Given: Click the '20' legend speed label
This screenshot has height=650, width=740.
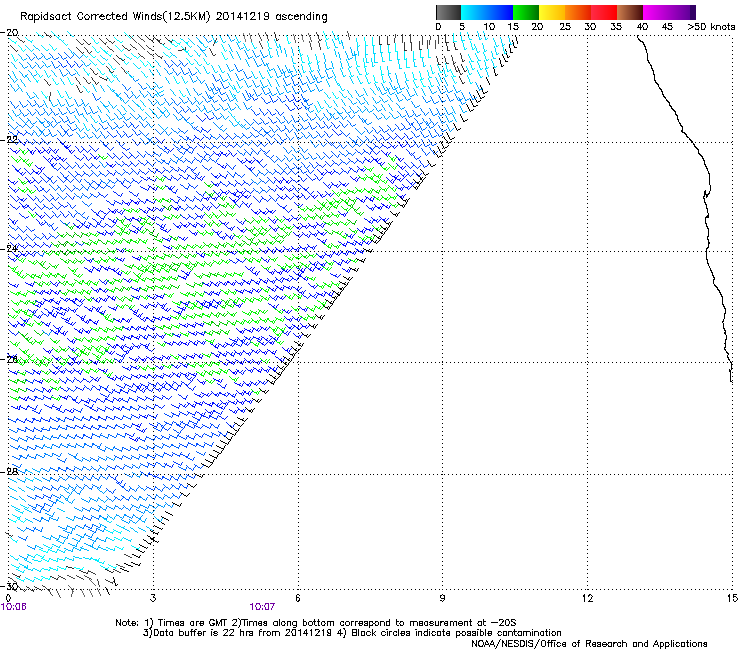Looking at the screenshot, I should click(537, 27).
